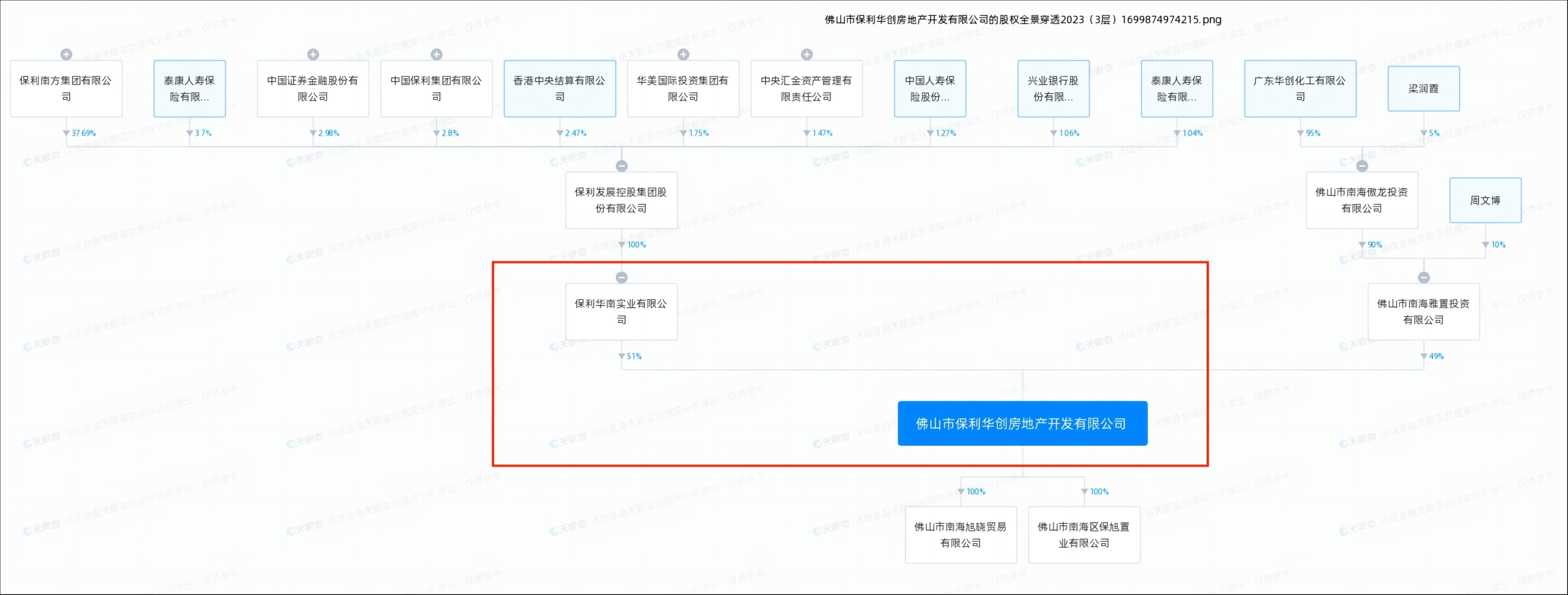Screen dimensions: 1568x595
Task: Open the 香港中央结算有限公司 shareholder node
Action: click(x=559, y=88)
